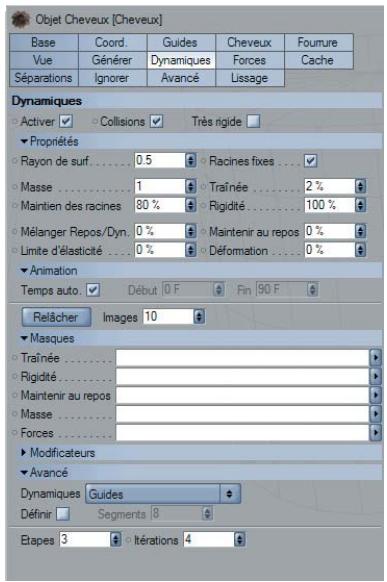Enable the Définir checkbox

click(63, 514)
